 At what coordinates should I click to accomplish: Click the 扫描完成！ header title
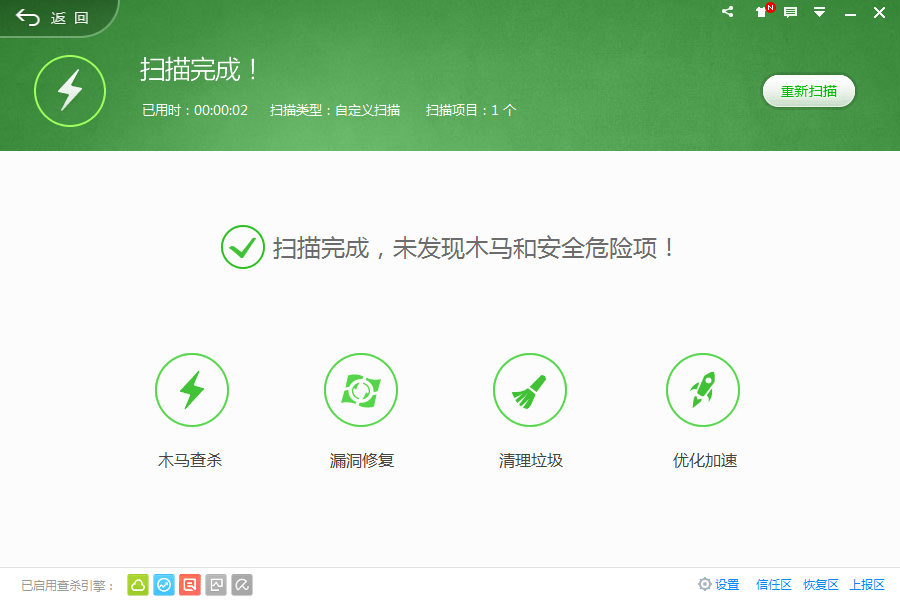click(199, 70)
